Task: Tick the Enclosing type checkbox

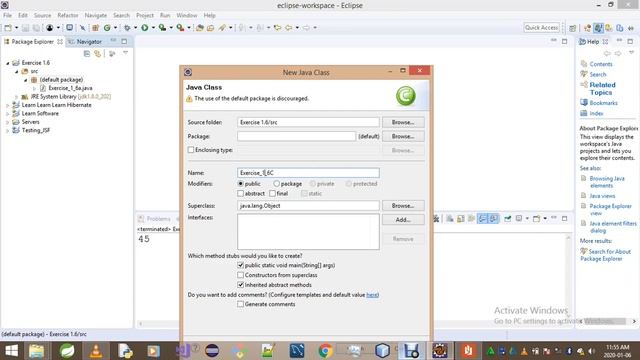Action: tap(191, 150)
